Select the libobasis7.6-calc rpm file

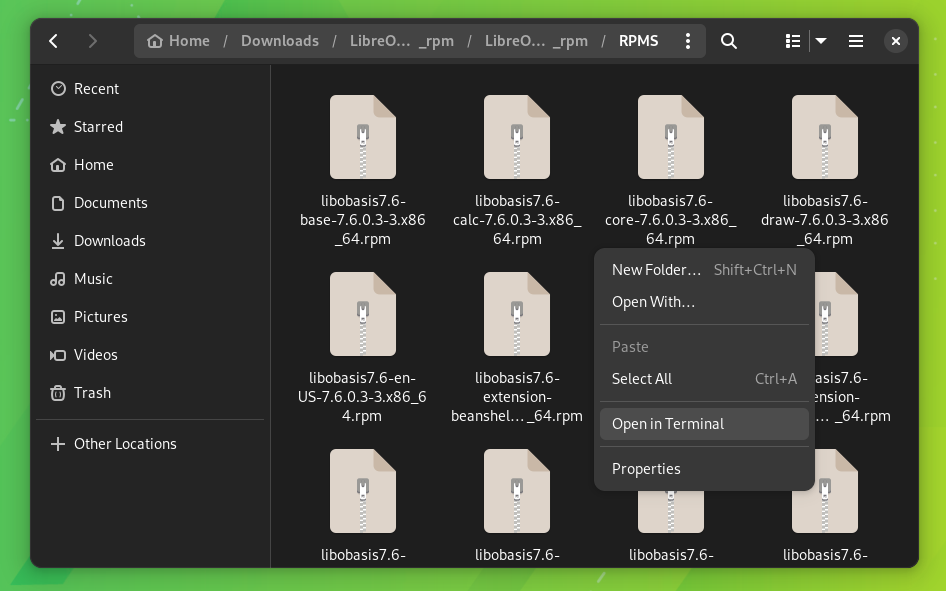click(x=517, y=137)
